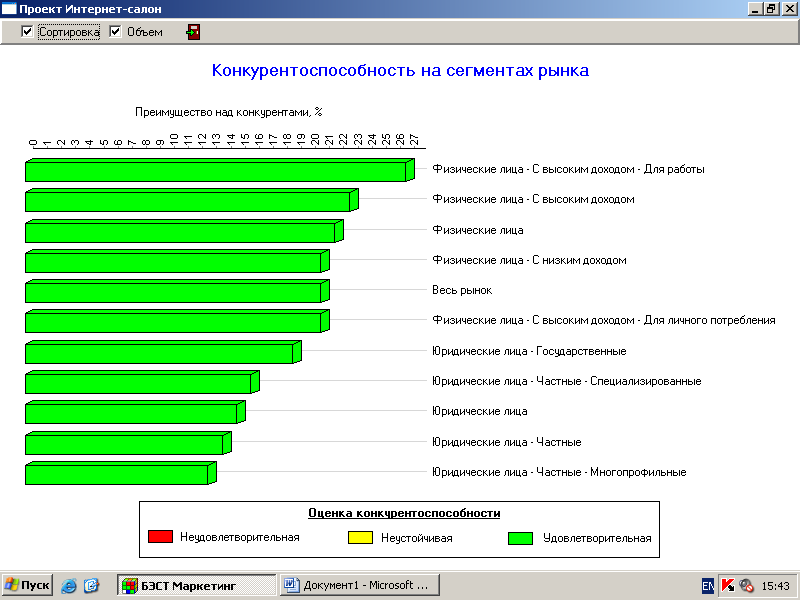Restore the window using the restore button
The image size is (800, 600).
[x=771, y=9]
